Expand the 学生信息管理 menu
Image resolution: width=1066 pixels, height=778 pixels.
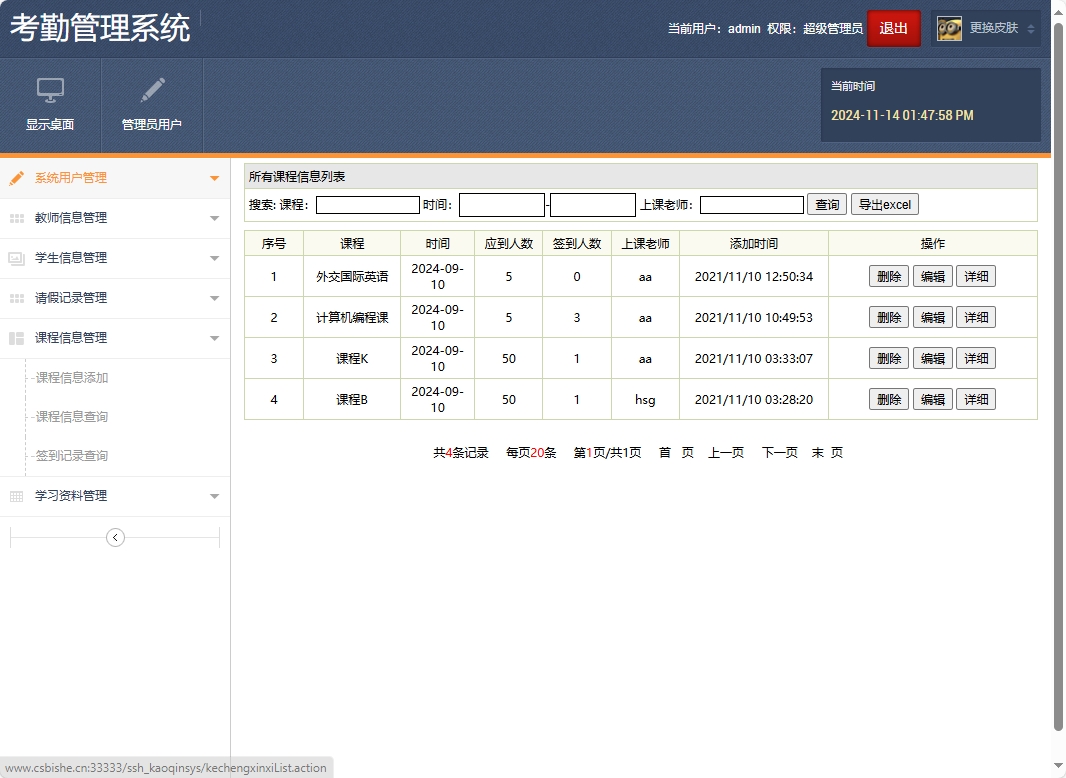pos(213,258)
